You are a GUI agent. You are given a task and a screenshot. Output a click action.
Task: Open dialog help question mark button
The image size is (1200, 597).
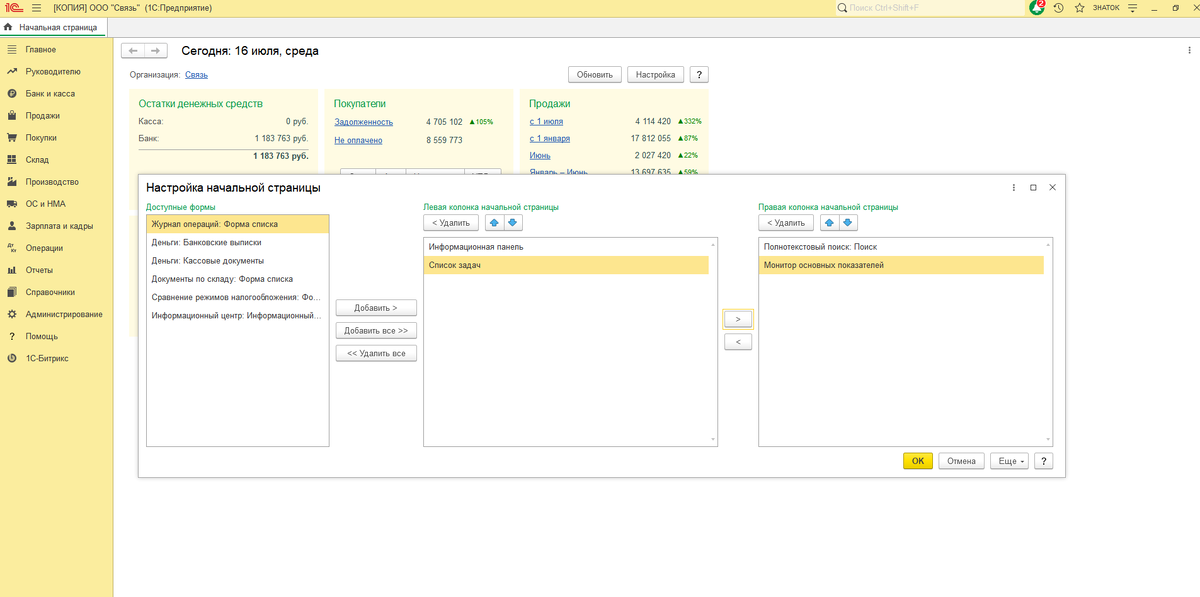pyautogui.click(x=1044, y=461)
